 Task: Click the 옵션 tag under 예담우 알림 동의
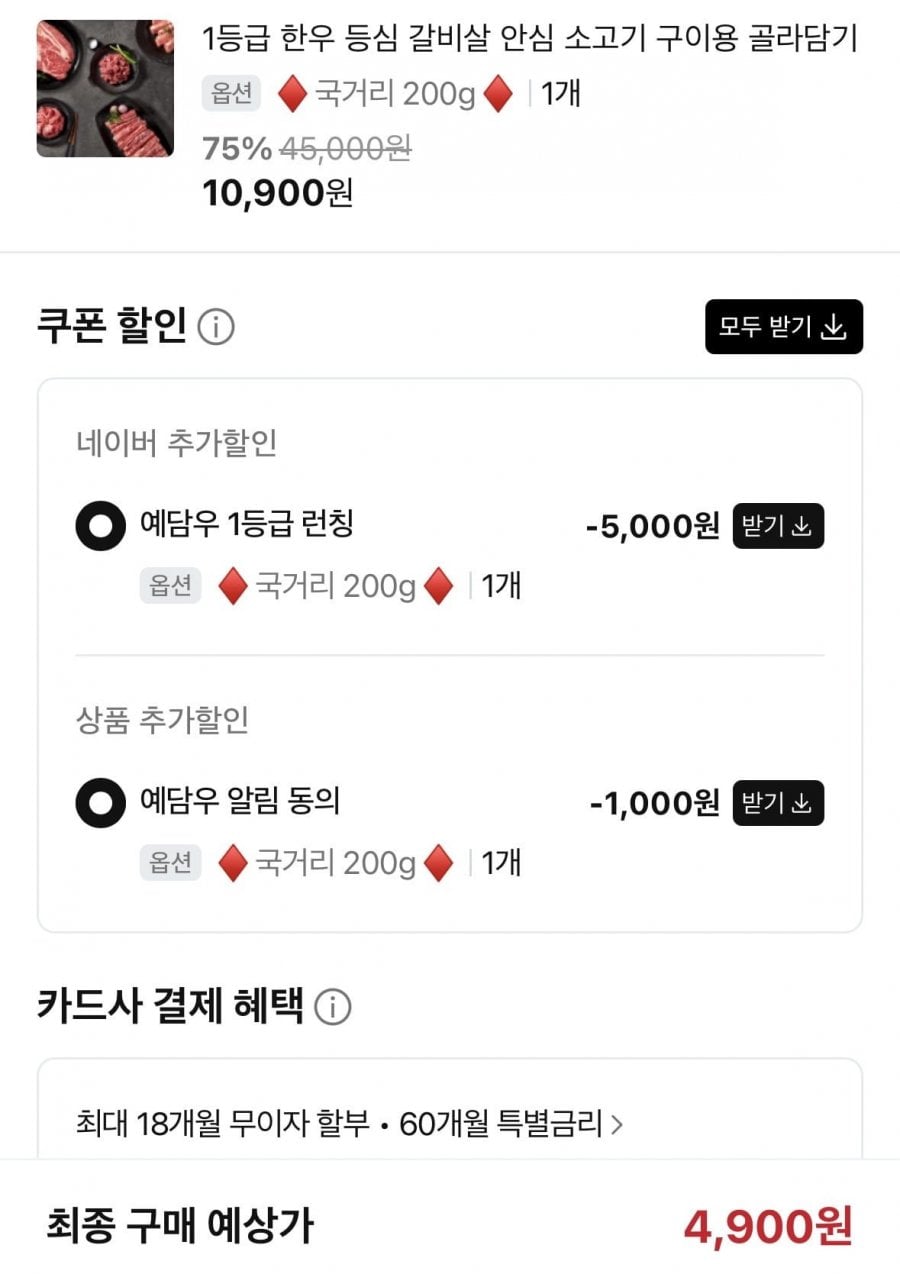[x=170, y=863]
